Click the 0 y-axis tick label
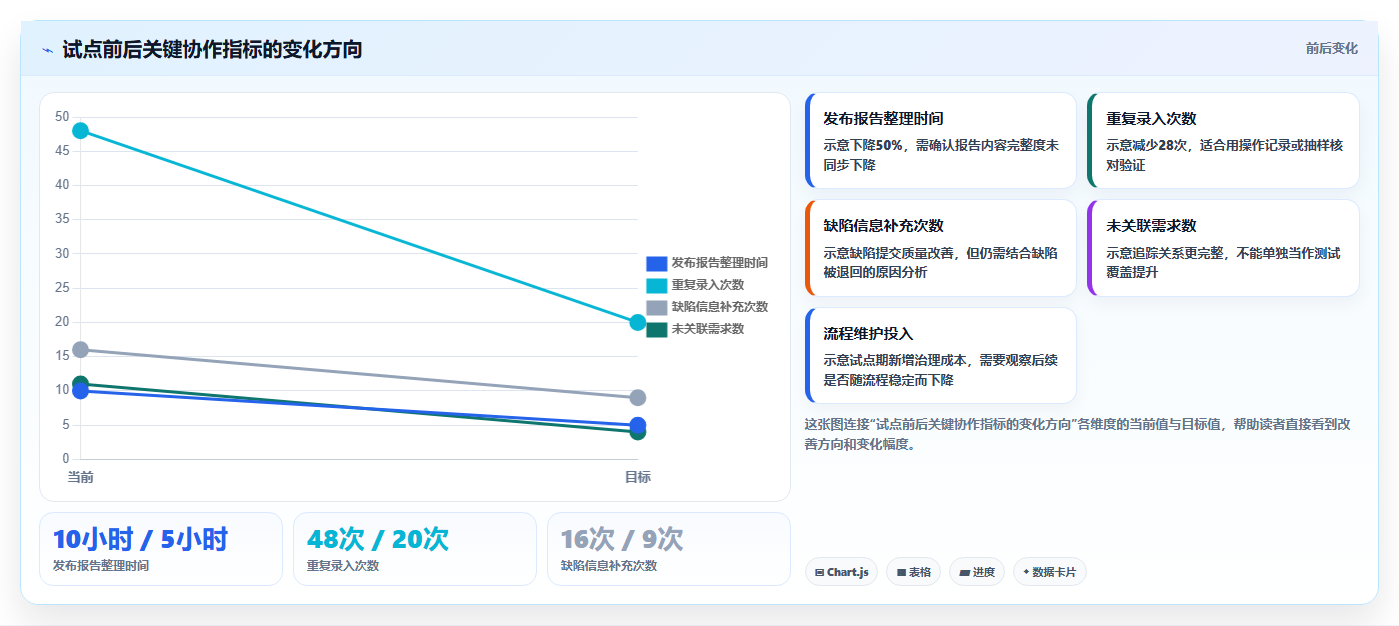This screenshot has height=626, width=1399. point(66,459)
